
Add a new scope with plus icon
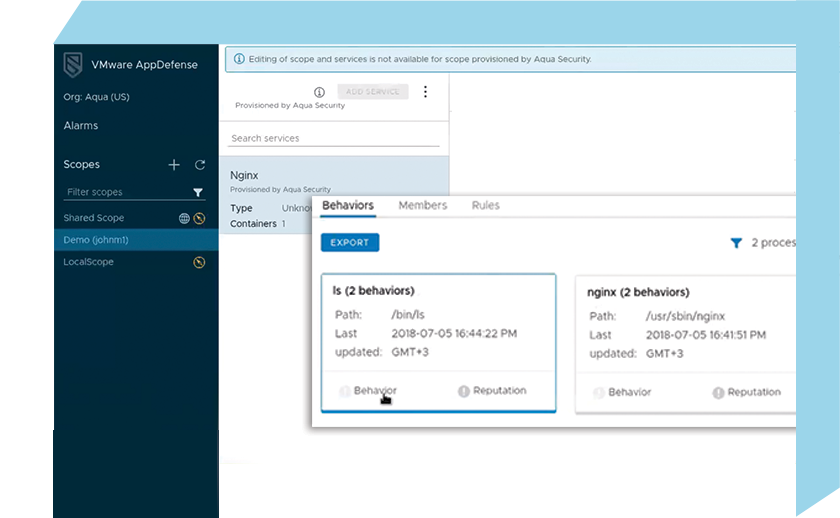174,165
